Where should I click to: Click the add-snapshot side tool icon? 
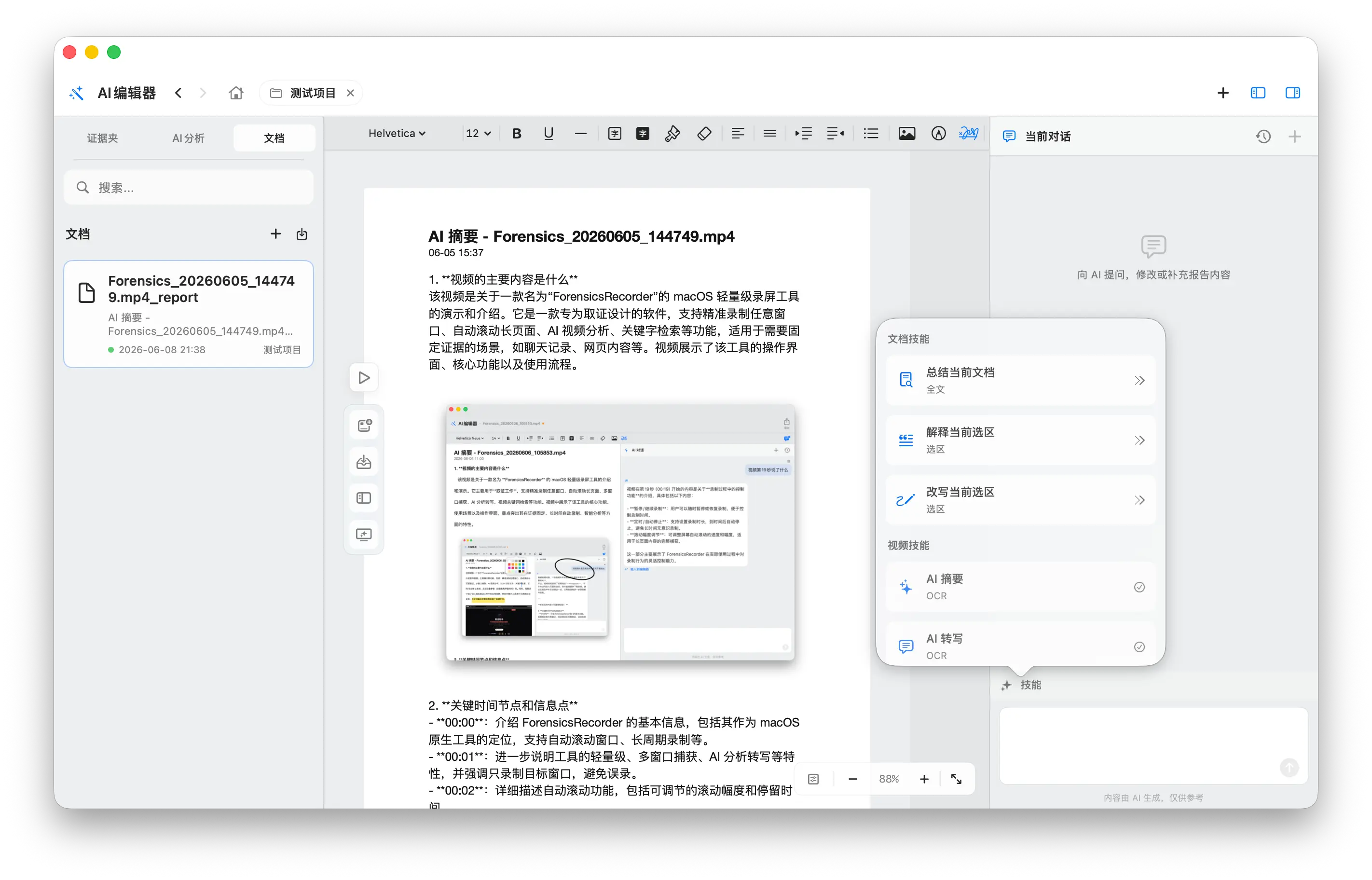[x=363, y=425]
